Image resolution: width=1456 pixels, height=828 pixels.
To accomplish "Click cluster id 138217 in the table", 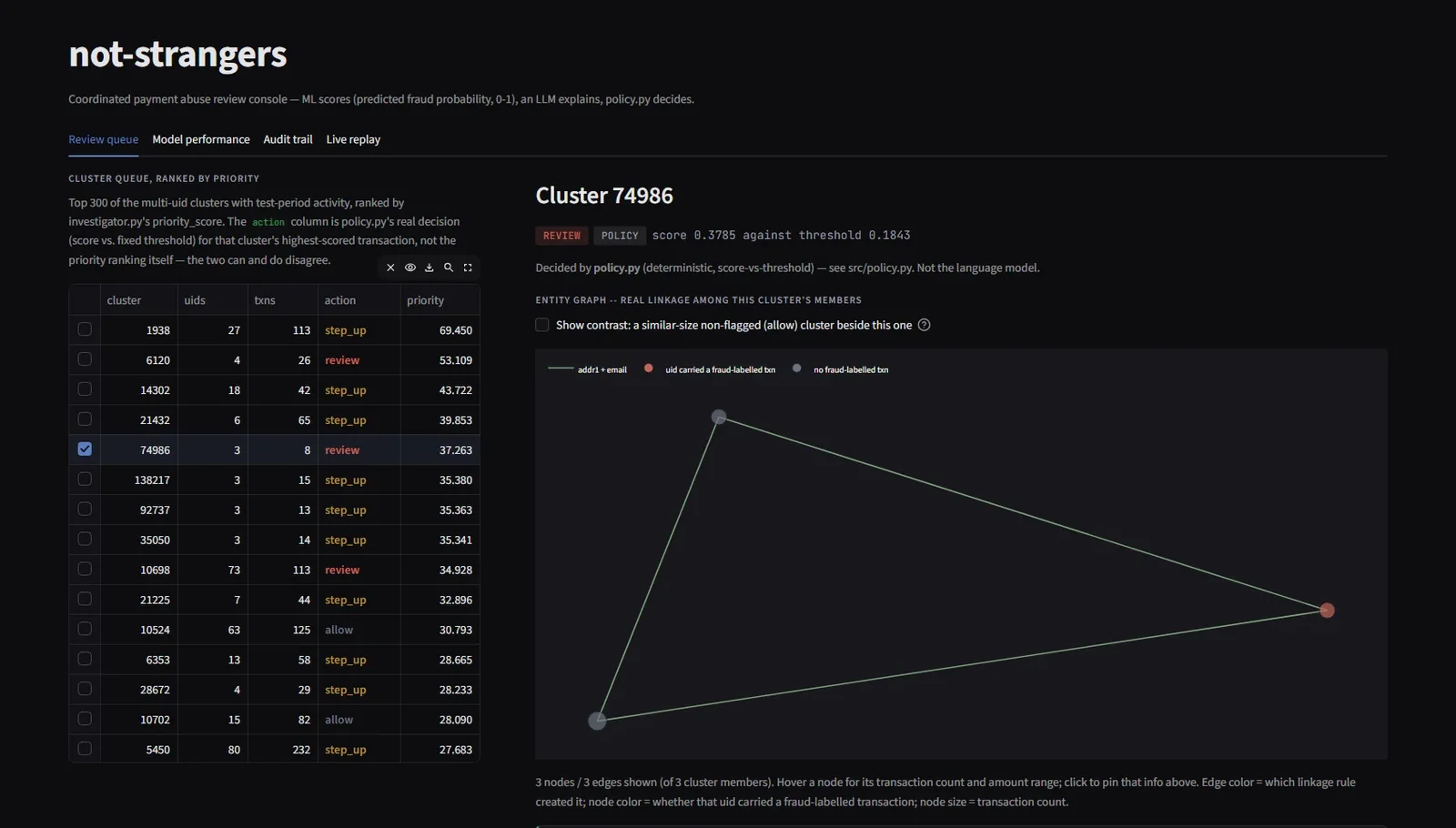I will coord(152,480).
